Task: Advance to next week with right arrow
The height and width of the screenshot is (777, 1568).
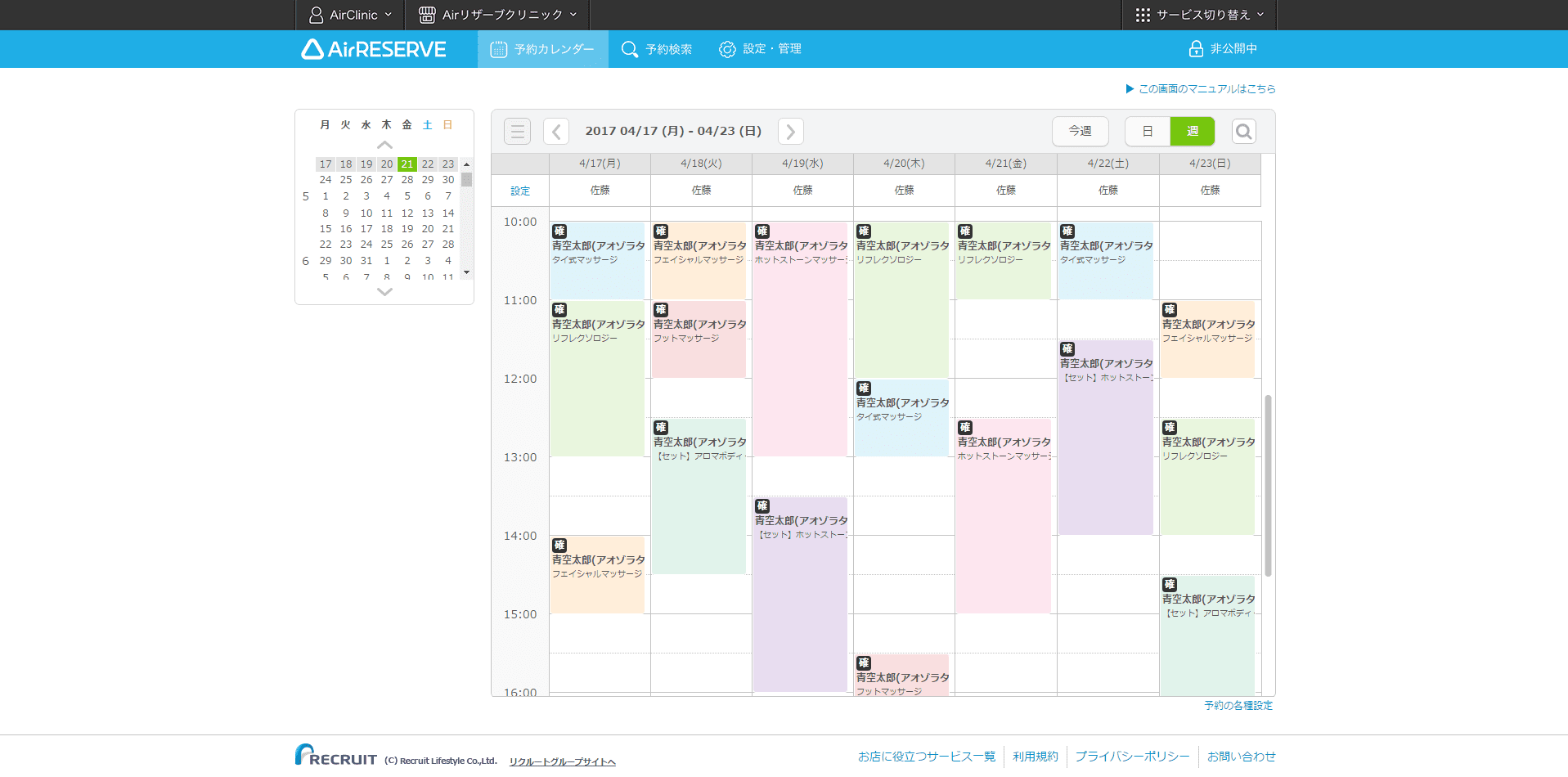Action: point(790,132)
